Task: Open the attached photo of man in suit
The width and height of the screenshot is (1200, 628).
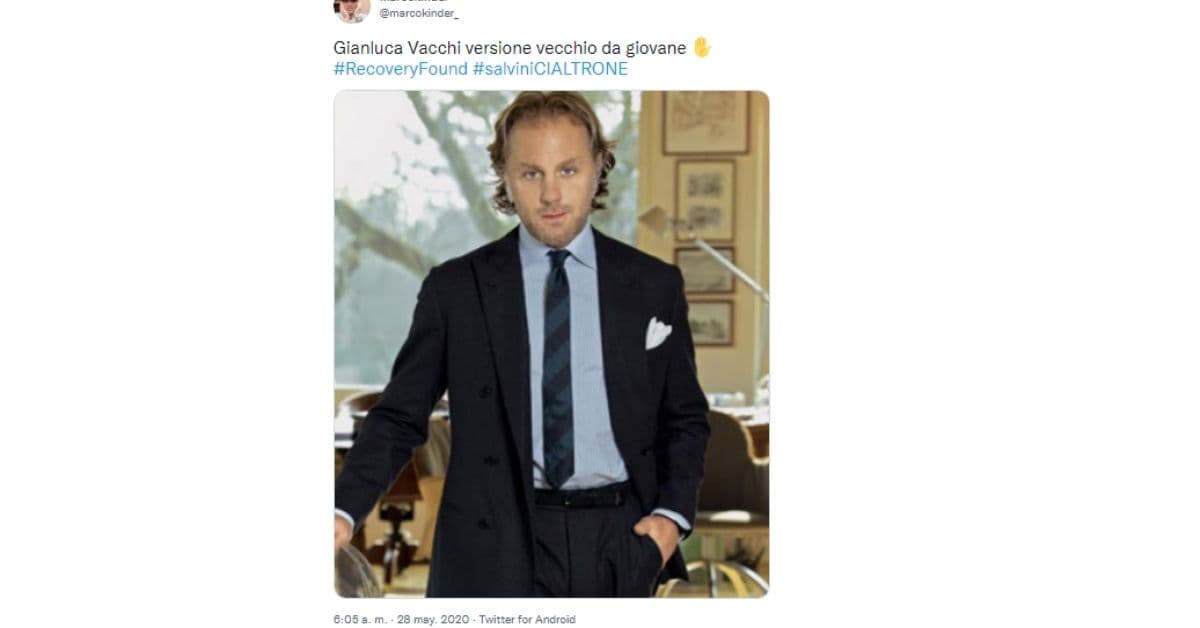Action: pos(551,344)
